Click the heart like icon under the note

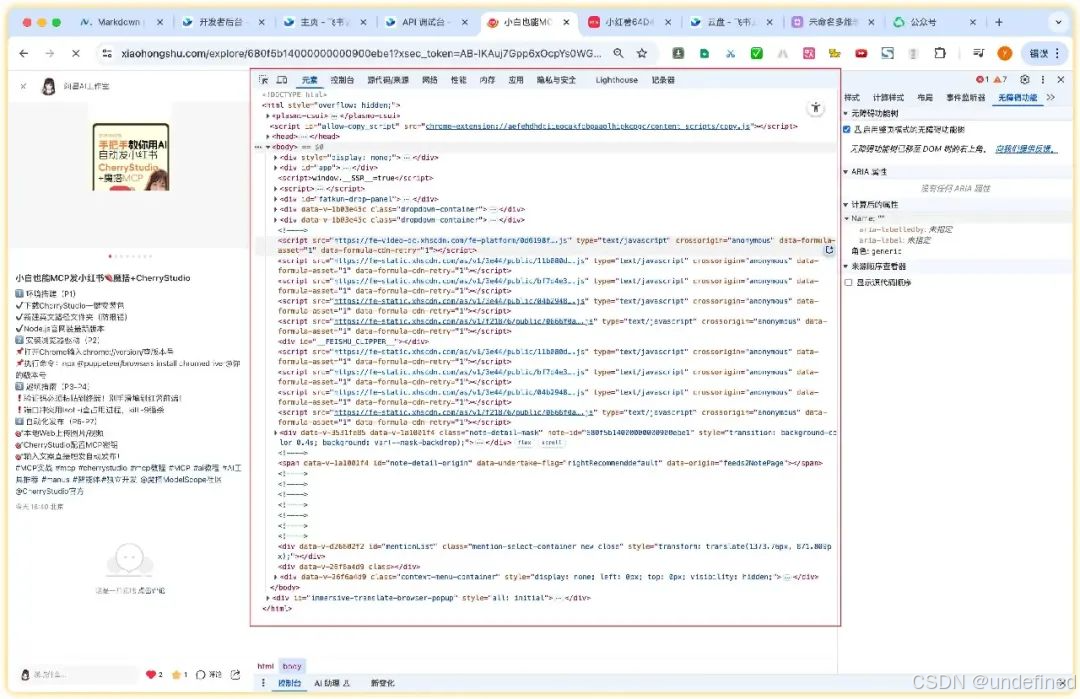151,675
